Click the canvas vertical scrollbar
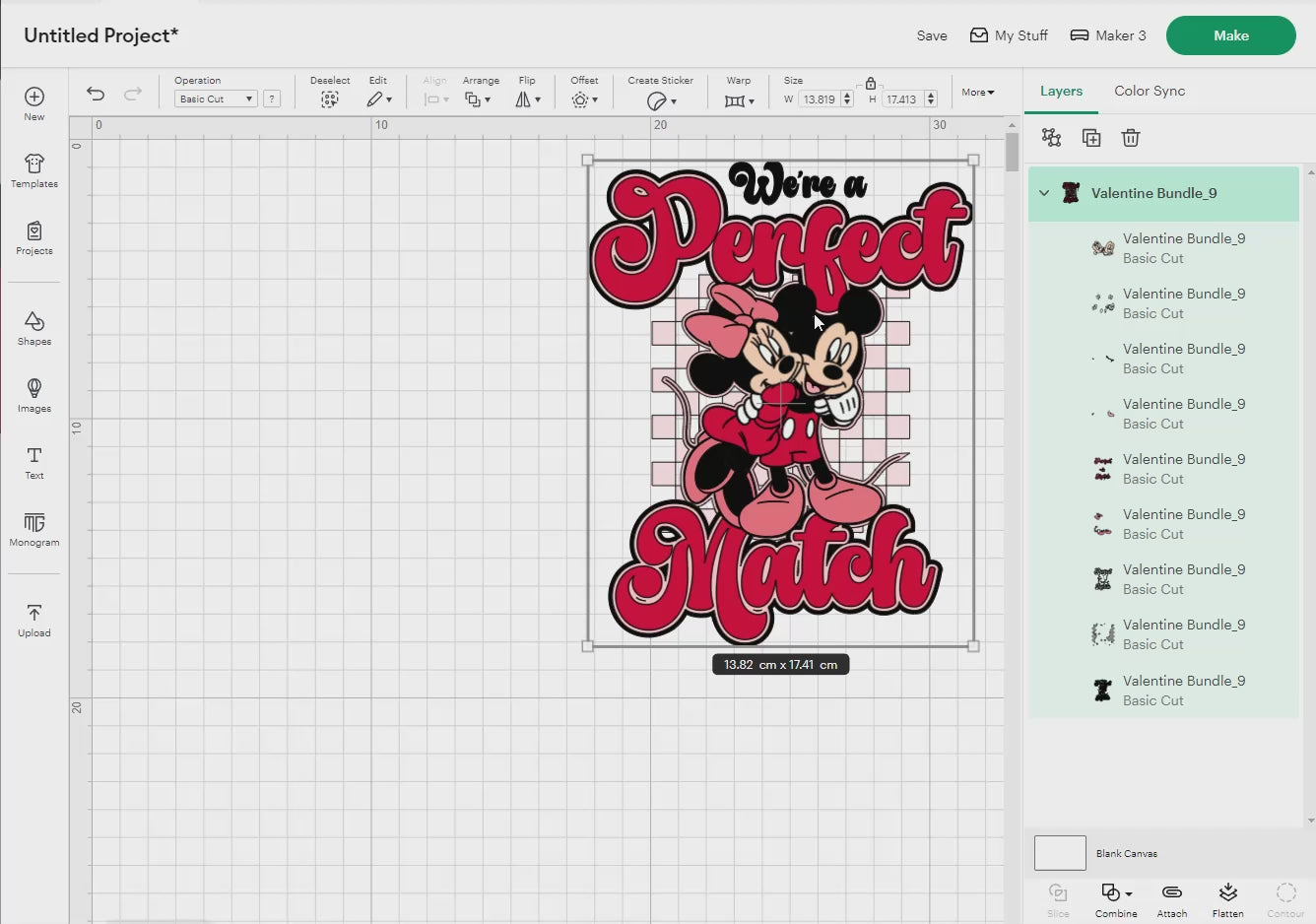1316x924 pixels. click(1012, 153)
